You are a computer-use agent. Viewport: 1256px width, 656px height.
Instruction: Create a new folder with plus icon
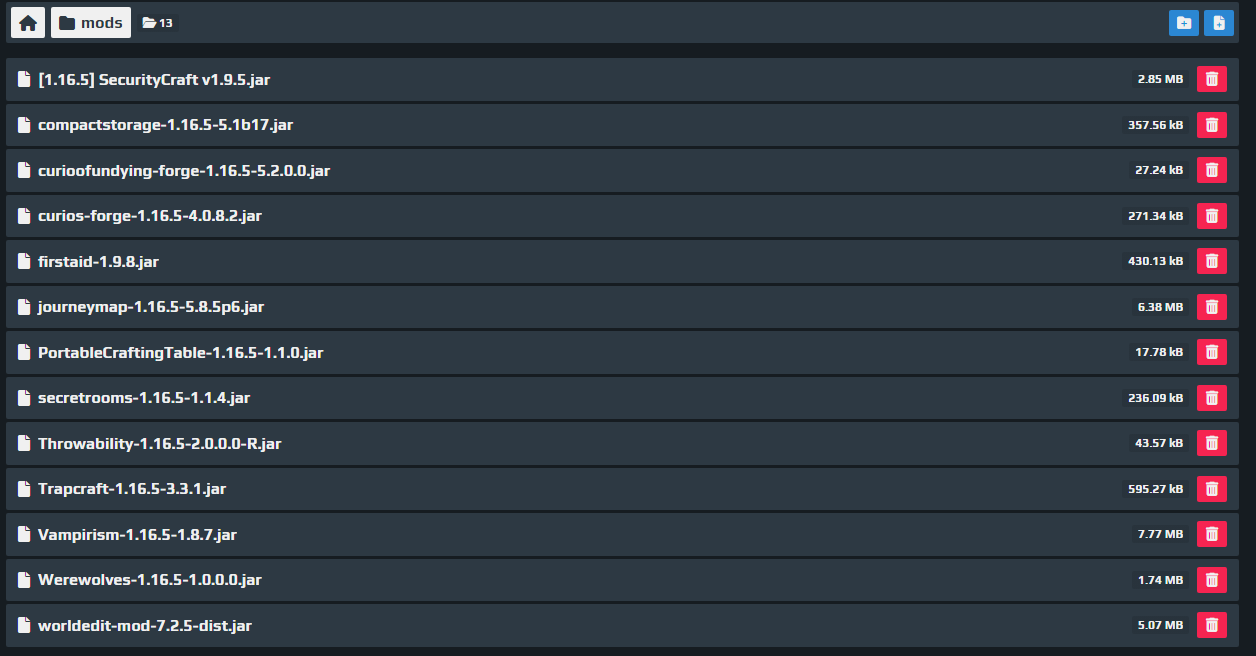1184,23
